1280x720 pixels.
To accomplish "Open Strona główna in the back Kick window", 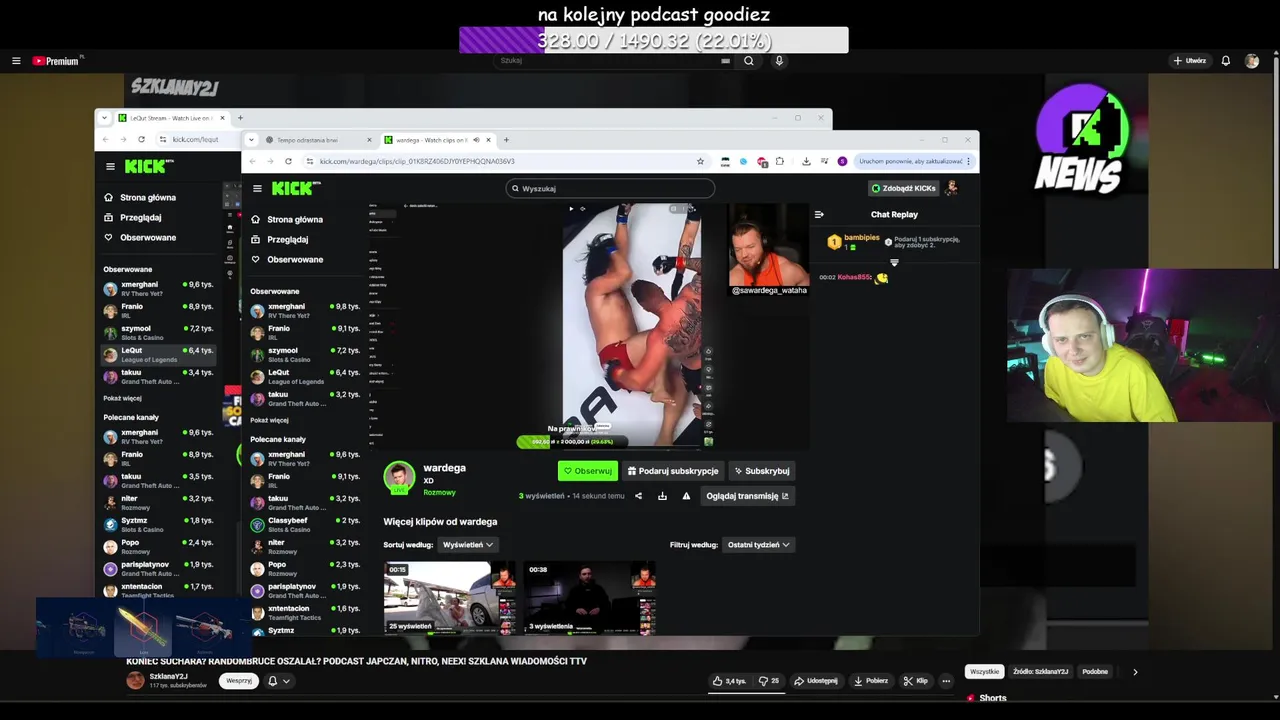I will click(x=140, y=197).
